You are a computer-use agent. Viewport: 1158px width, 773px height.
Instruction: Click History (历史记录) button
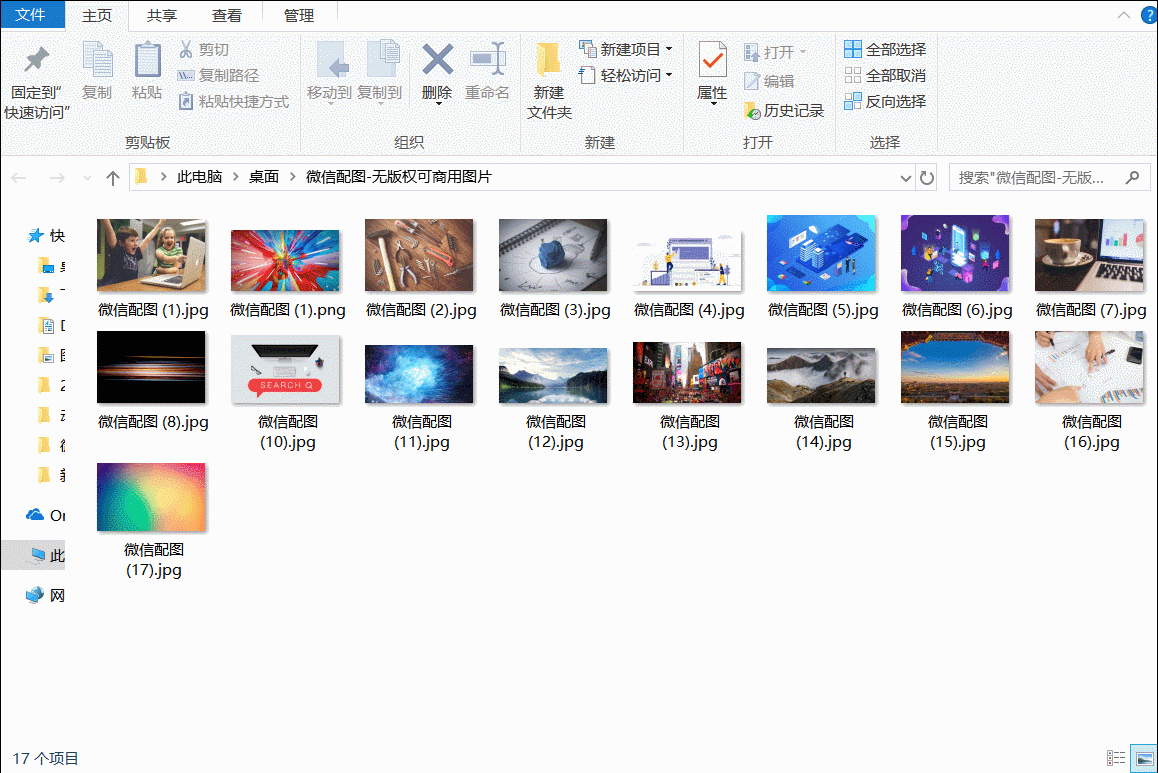pyautogui.click(x=784, y=110)
